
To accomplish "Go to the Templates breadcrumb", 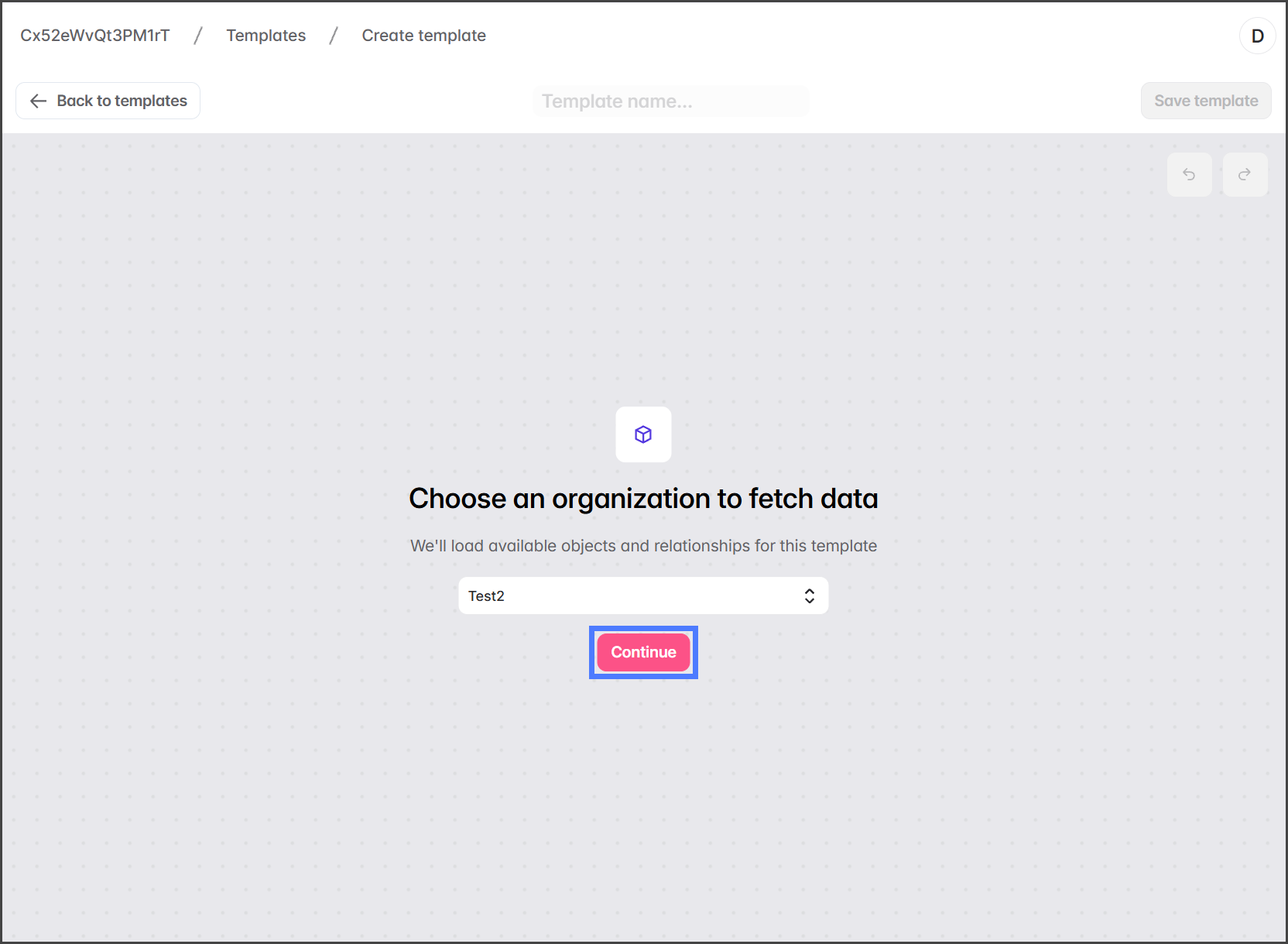I will (x=265, y=36).
